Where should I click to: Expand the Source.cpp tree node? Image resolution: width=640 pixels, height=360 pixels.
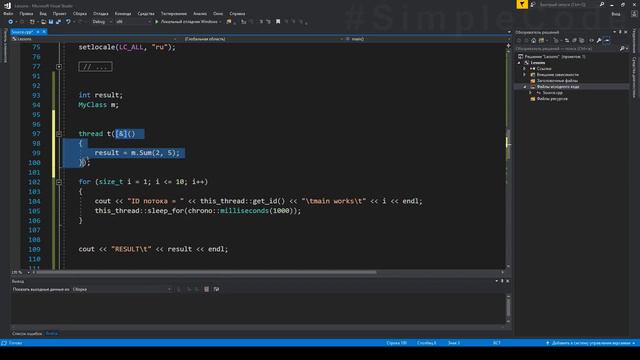click(x=531, y=93)
